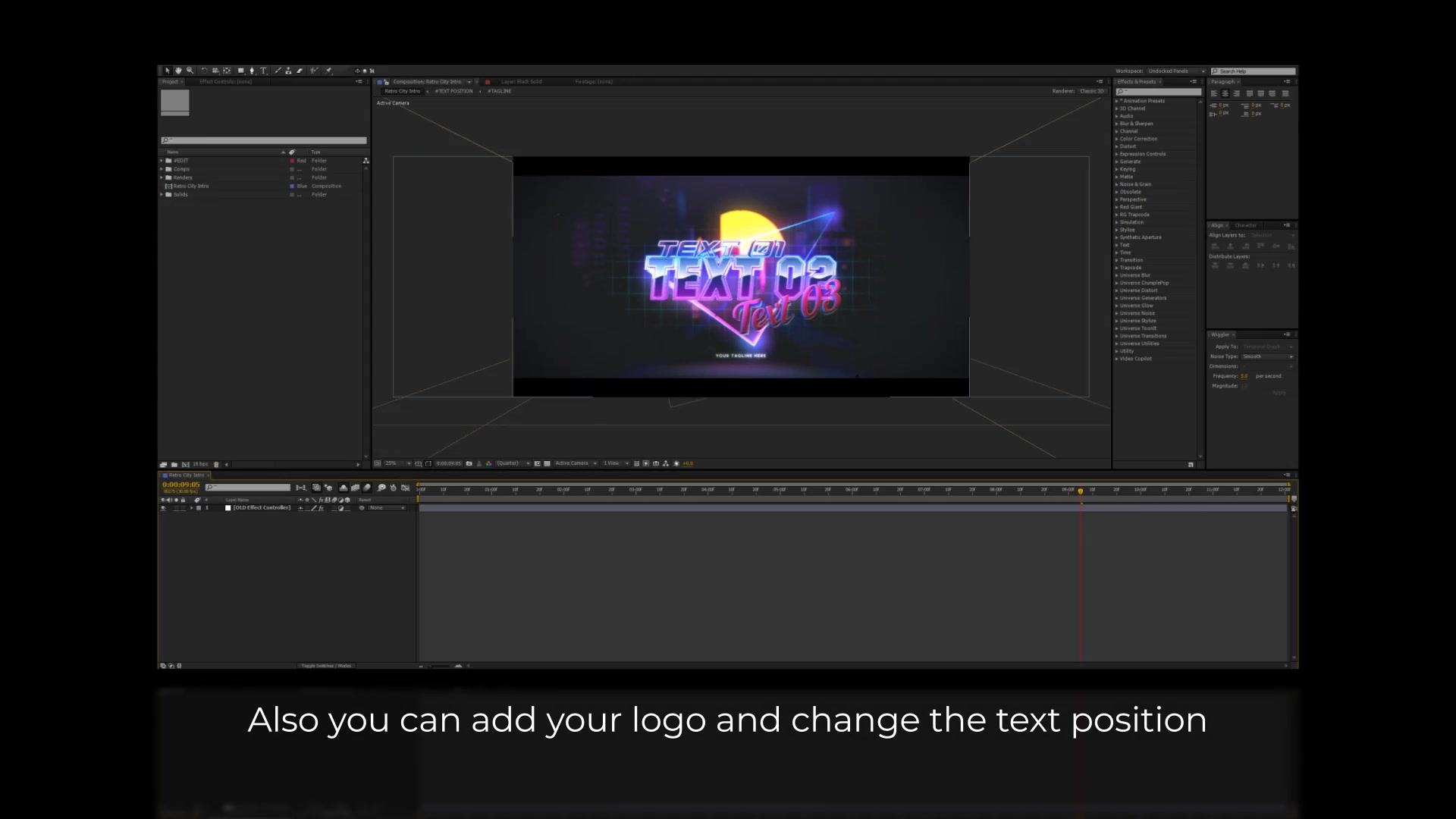This screenshot has height=819, width=1456.
Task: Open the #TAGLINE comp breadcrumb
Action: click(x=499, y=91)
